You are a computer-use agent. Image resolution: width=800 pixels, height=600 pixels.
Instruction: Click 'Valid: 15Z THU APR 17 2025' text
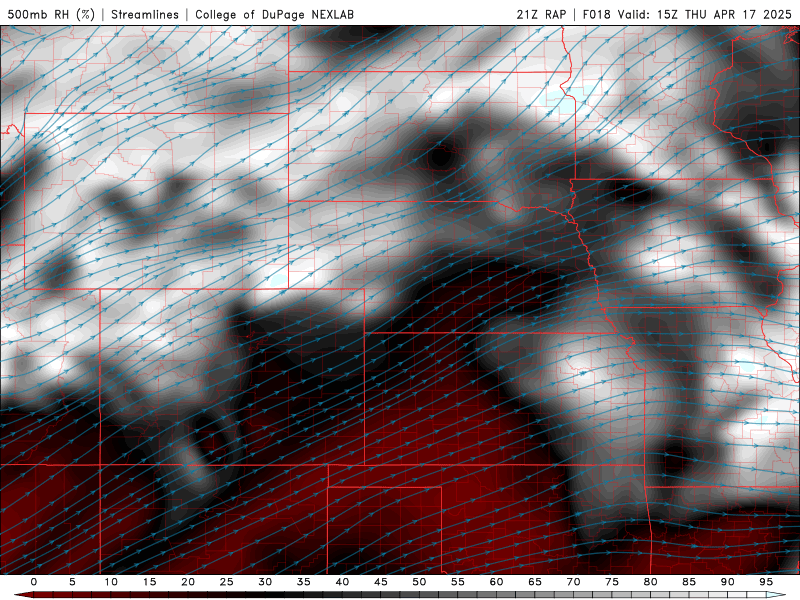click(705, 14)
